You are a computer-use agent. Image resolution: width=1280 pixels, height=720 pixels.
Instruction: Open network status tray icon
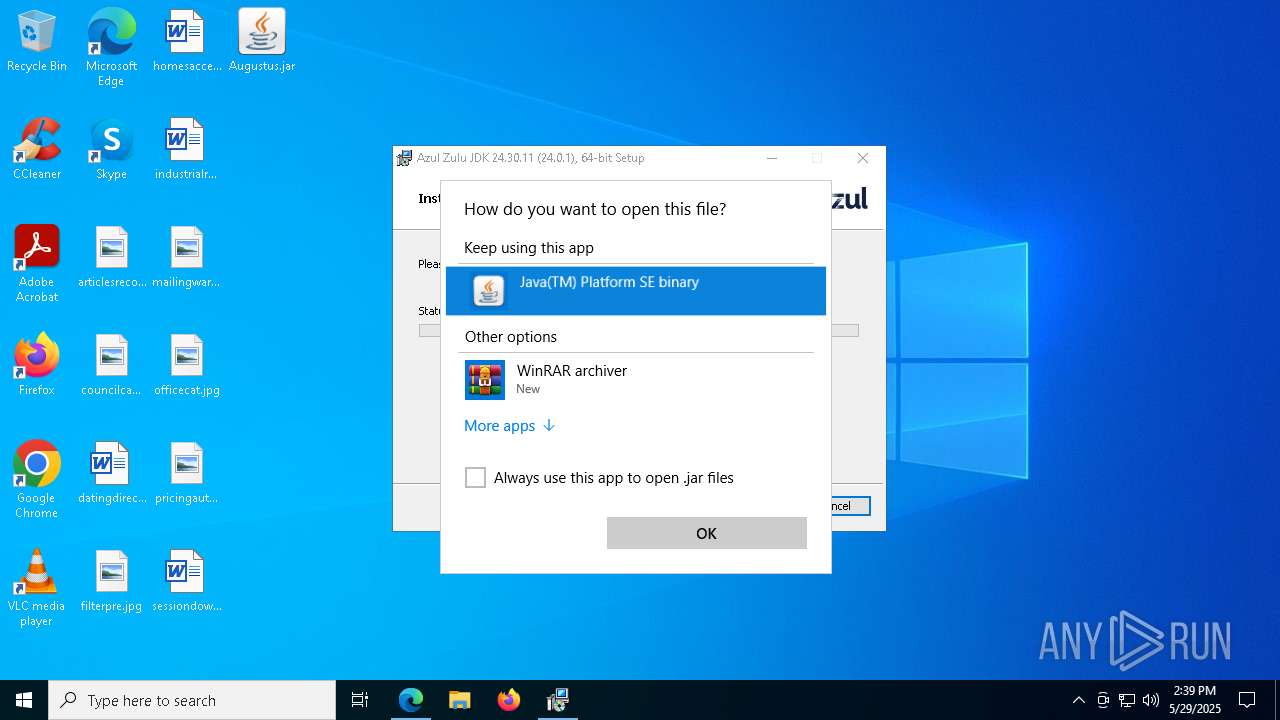(1127, 700)
